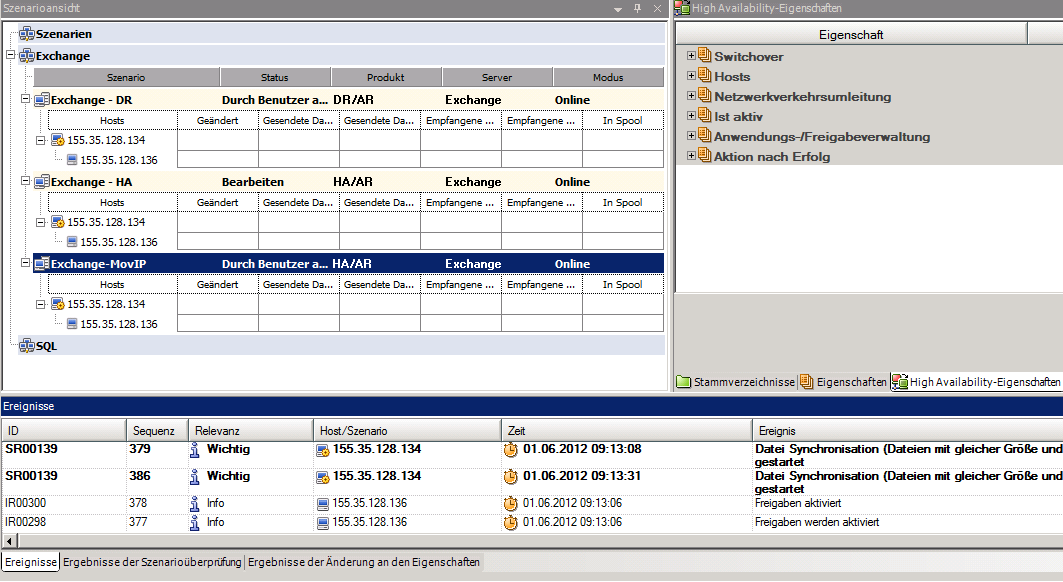Switch to the Stammverzeichnisse tab
Image resolution: width=1063 pixels, height=582 pixels.
(736, 382)
